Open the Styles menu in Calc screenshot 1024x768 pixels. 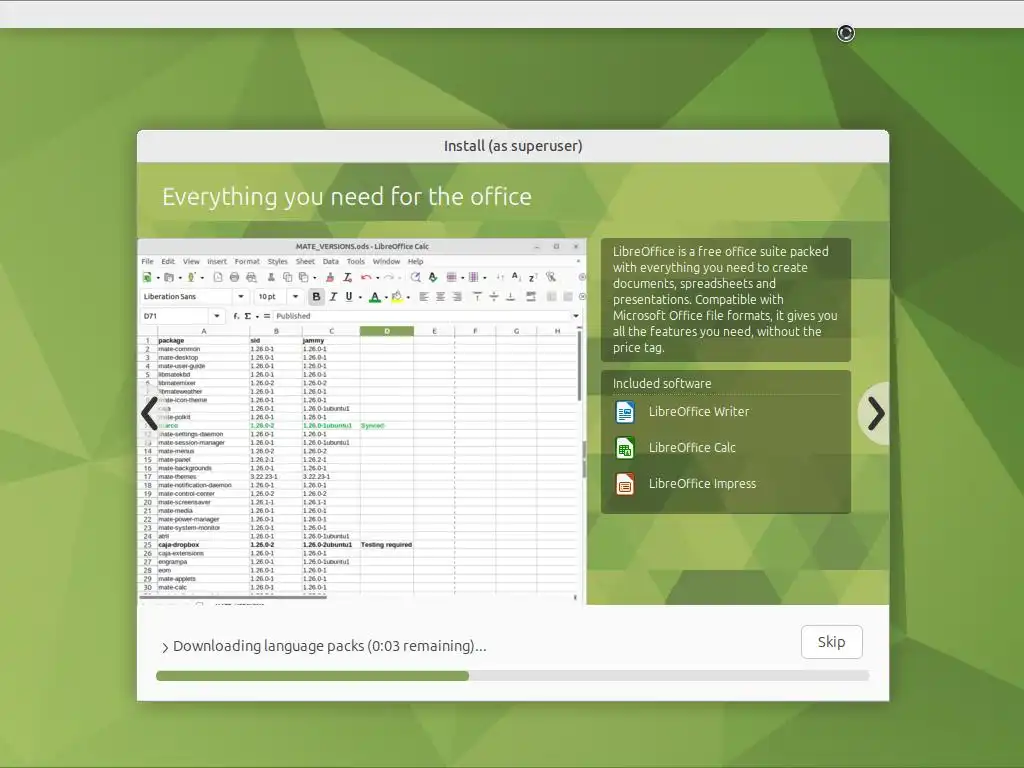[x=278, y=261]
